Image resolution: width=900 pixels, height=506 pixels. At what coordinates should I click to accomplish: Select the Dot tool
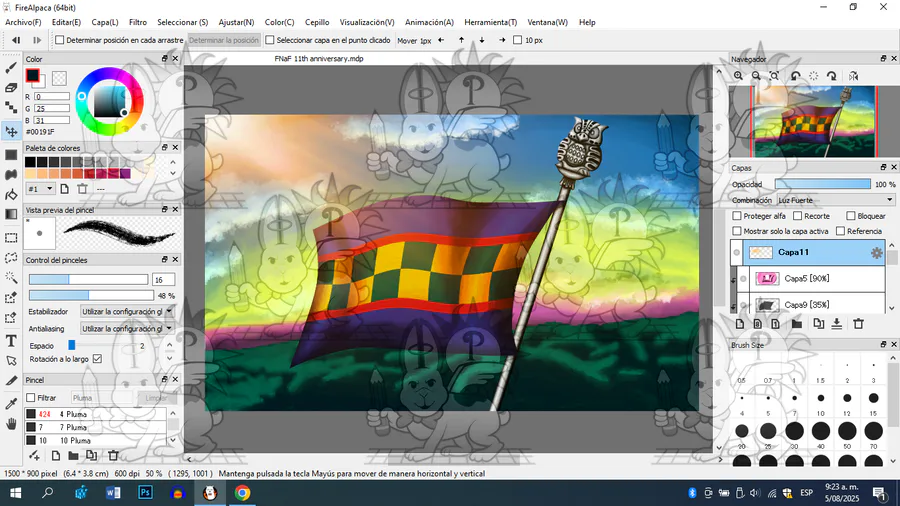coord(11,107)
